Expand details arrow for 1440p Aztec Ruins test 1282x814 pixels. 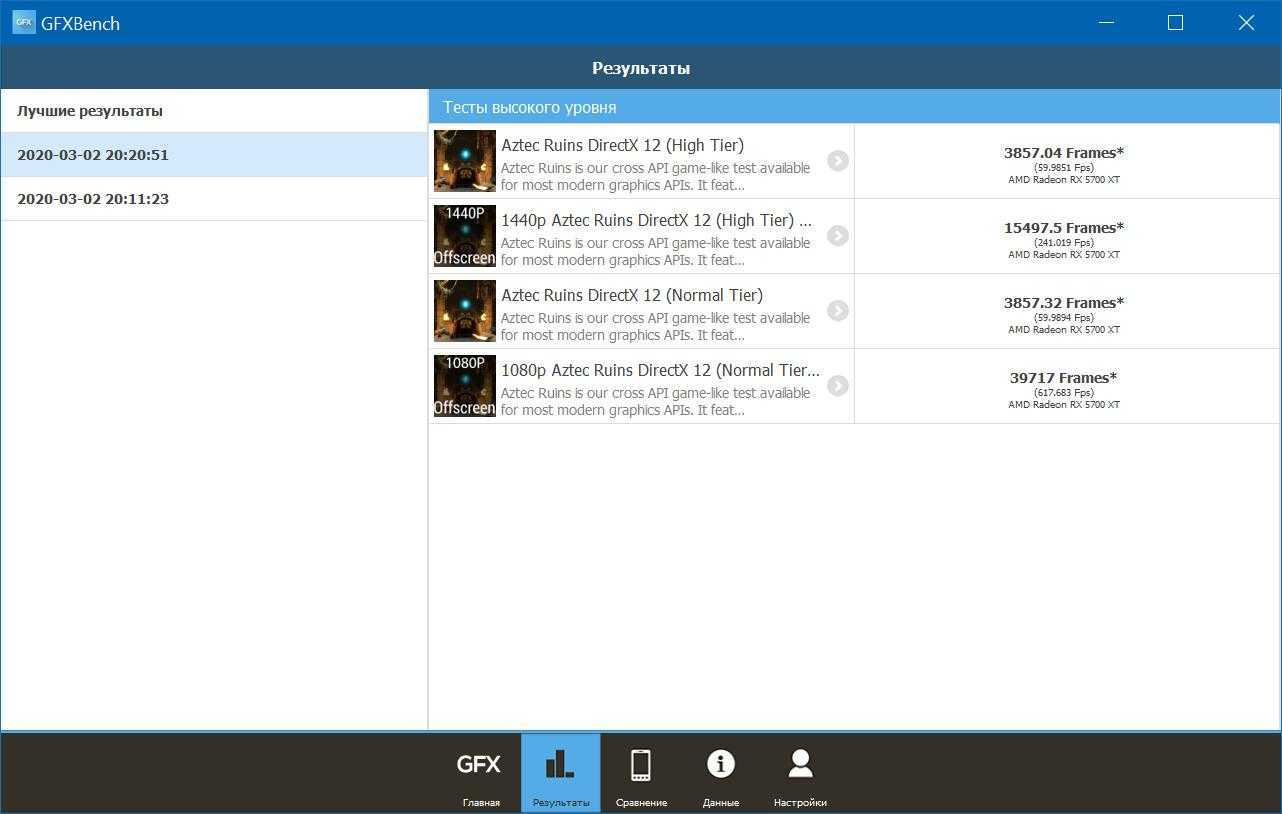(837, 236)
